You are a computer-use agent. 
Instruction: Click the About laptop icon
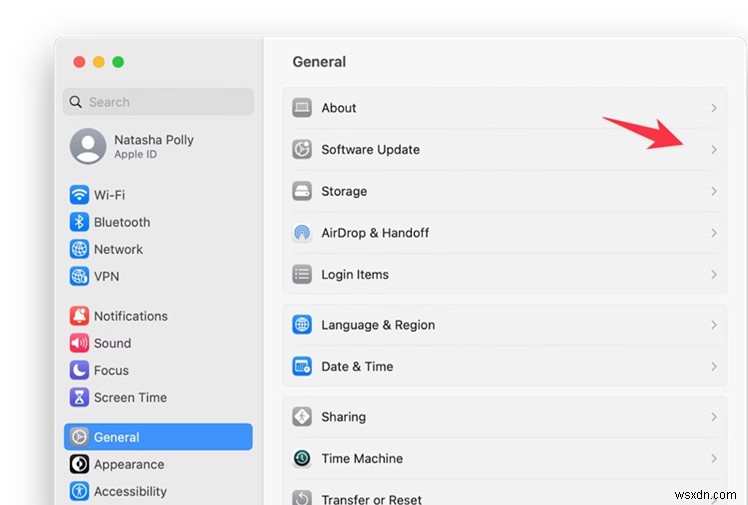[302, 108]
